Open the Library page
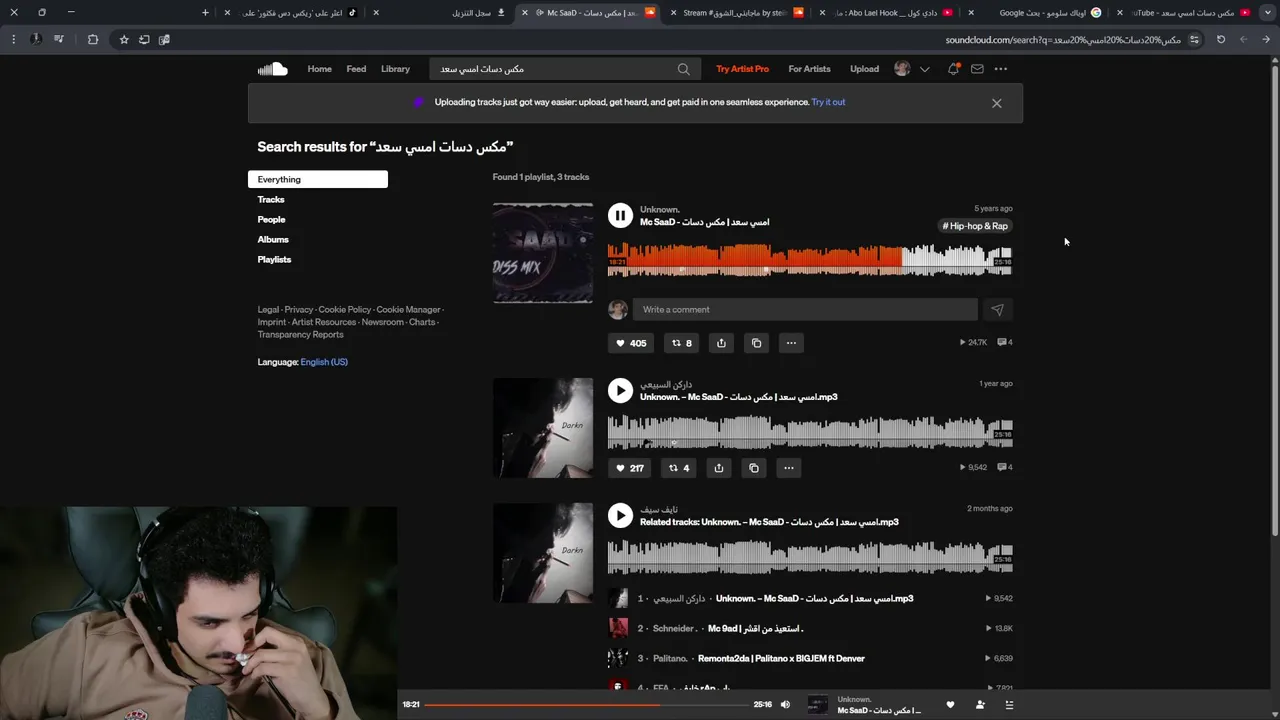The image size is (1280, 720). coord(395,69)
